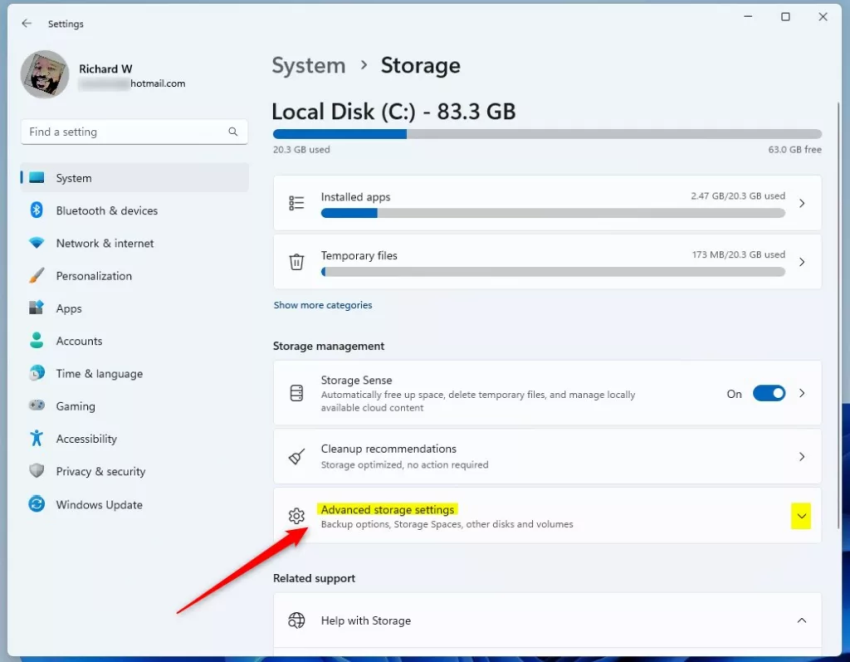Click the Show more categories link

coord(323,304)
